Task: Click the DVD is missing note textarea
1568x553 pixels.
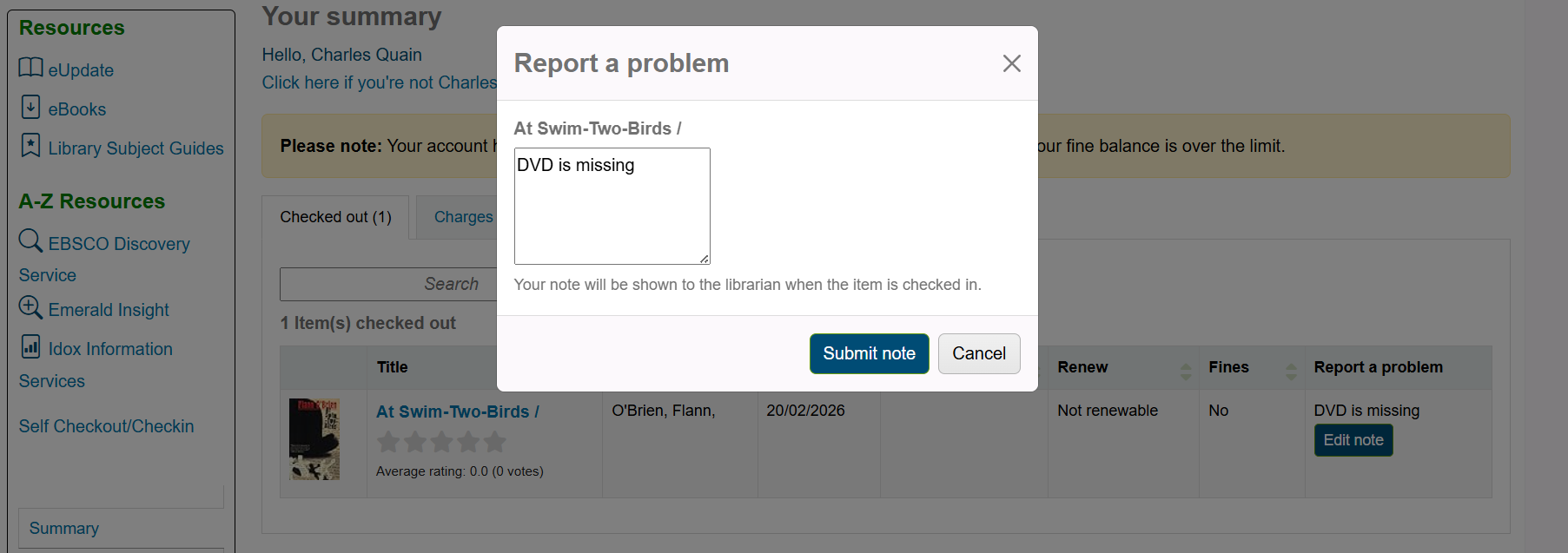Action: (x=612, y=206)
